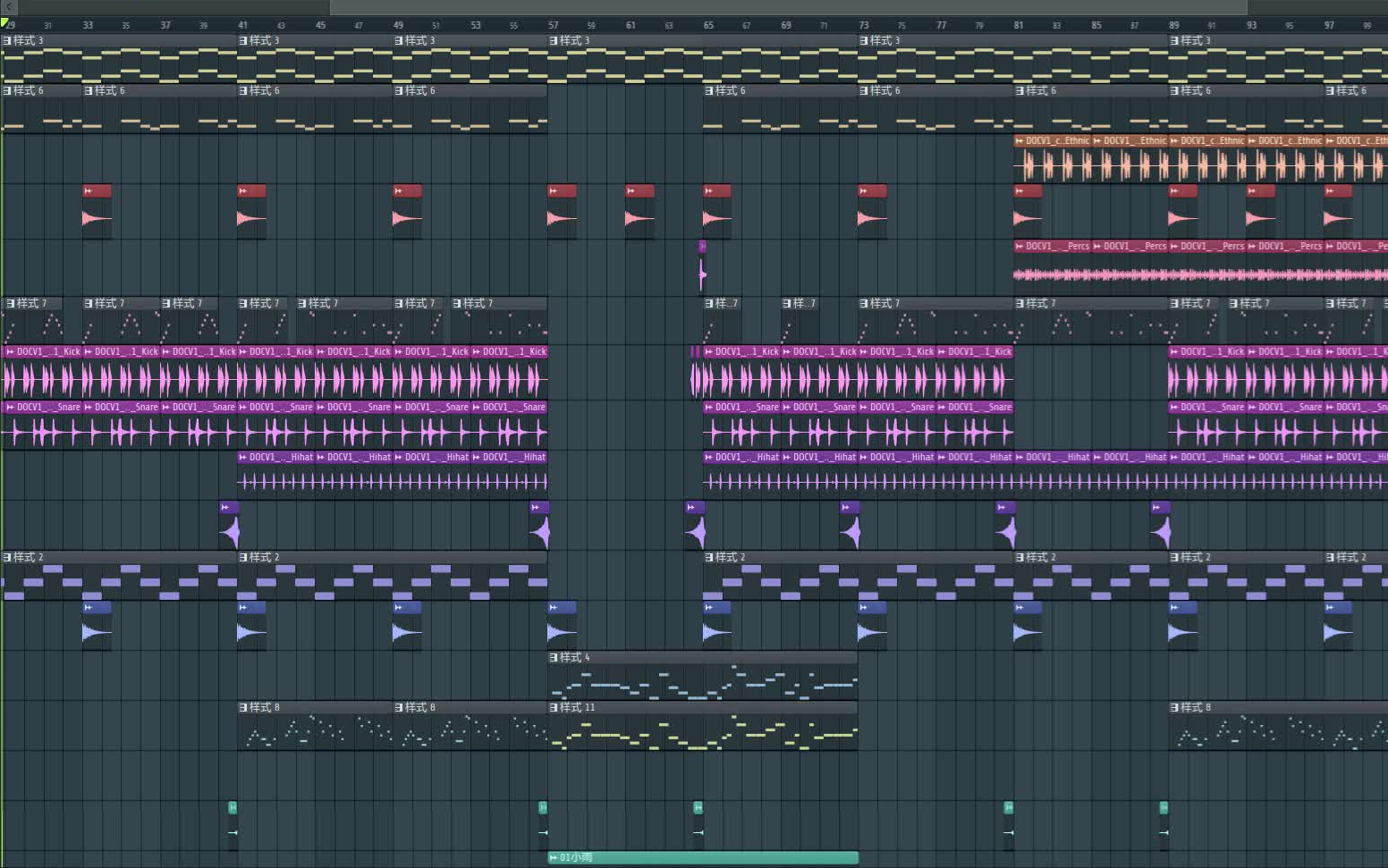Open menu icon of 样式 2 clip at bar 65
Screen dimensions: 1388x868
tap(709, 557)
